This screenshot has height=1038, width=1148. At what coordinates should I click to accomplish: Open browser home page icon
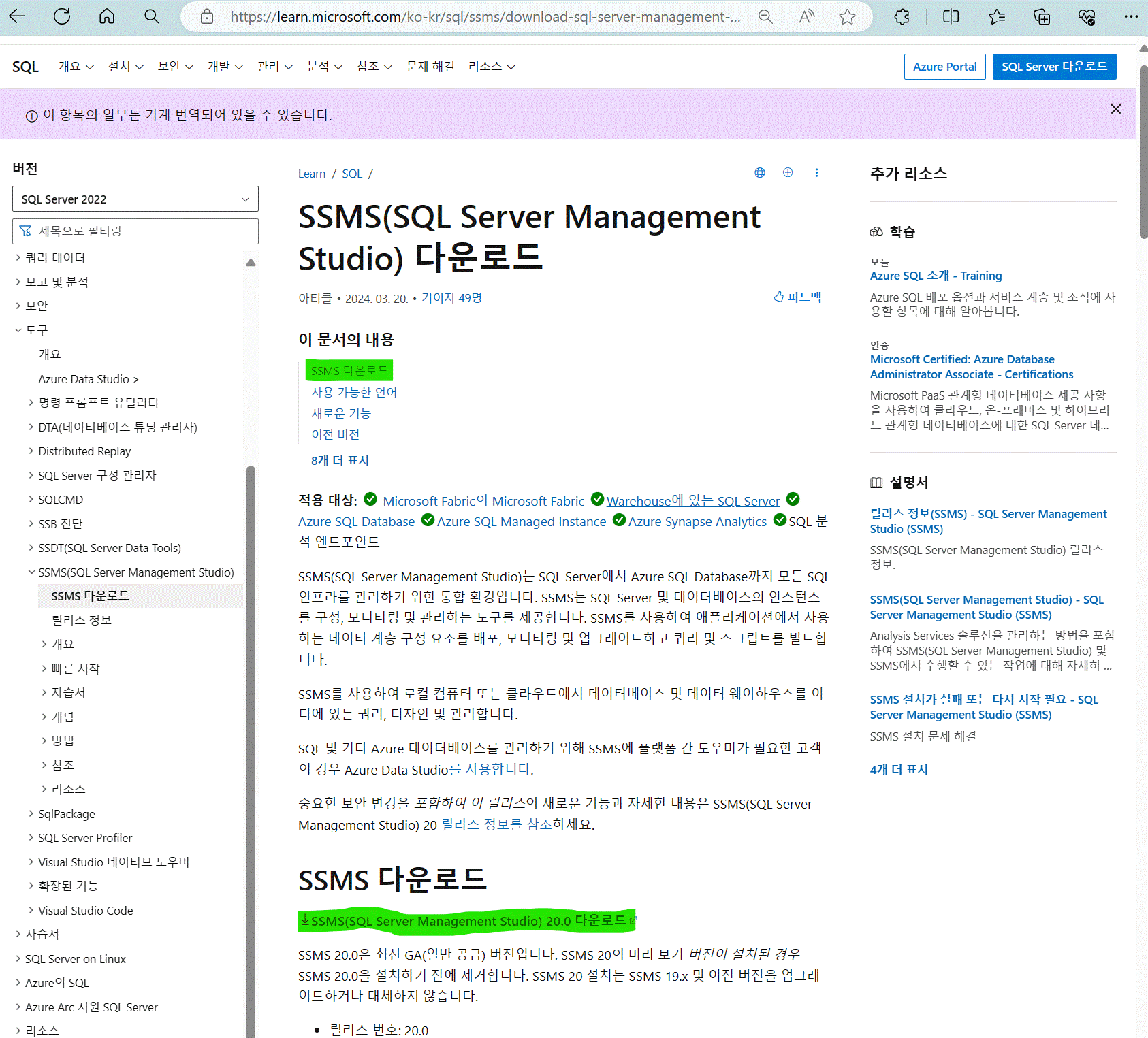107,16
